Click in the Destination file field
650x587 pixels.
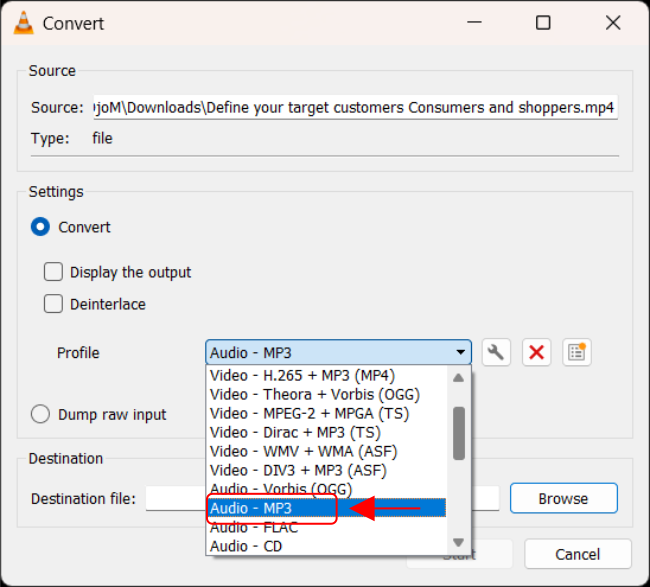[322, 498]
